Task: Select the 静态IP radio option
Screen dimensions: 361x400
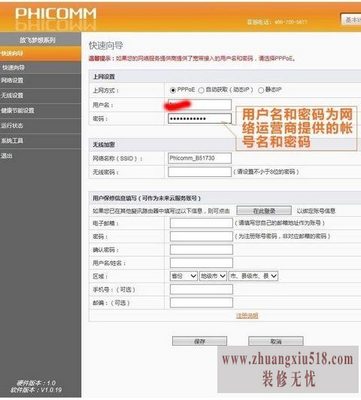Action: (x=261, y=90)
